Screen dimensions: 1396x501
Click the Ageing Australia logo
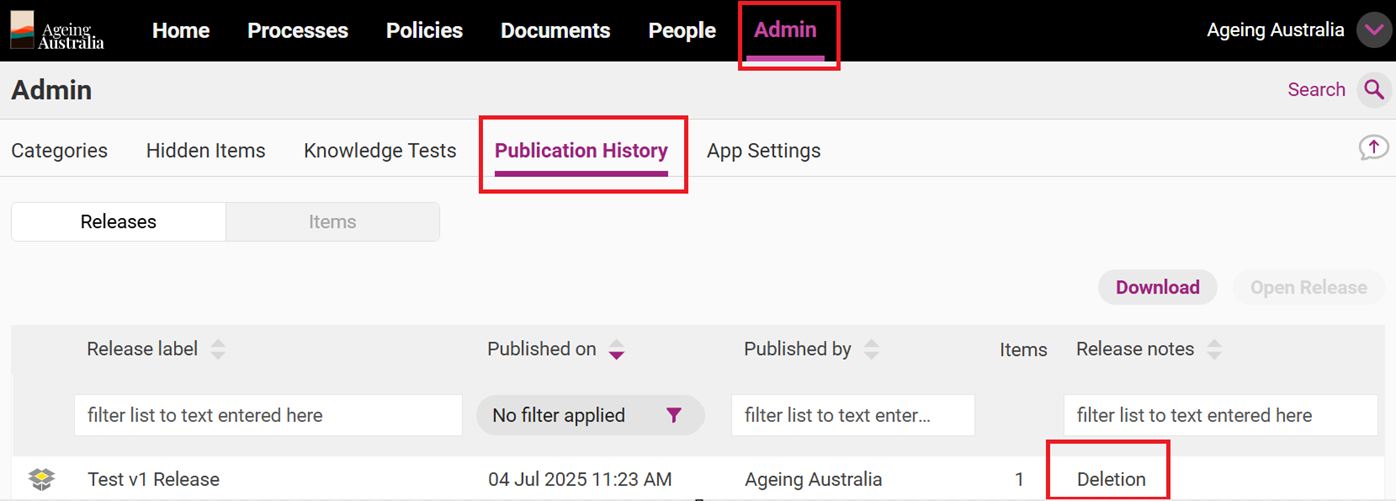57,30
